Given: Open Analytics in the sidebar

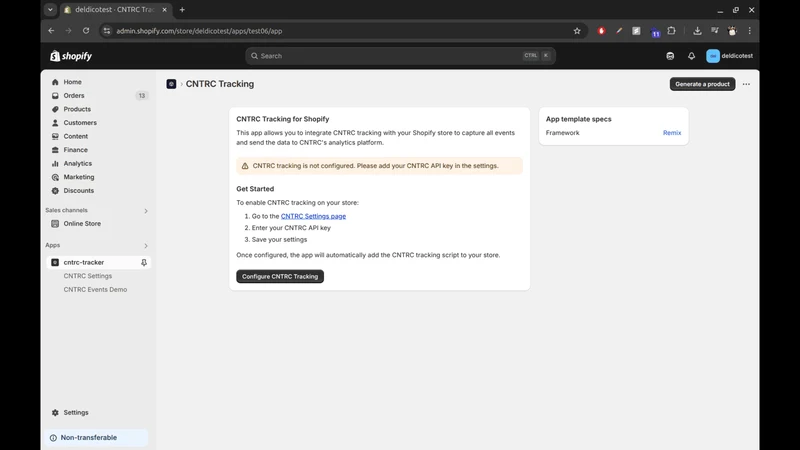Looking at the screenshot, I should [x=78, y=163].
